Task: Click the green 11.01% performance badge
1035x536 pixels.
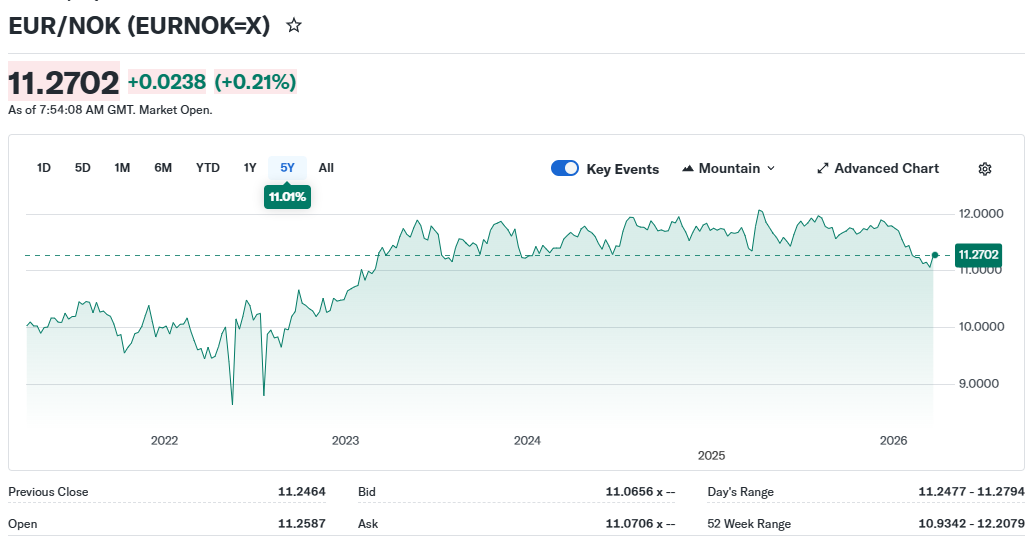Action: click(287, 197)
